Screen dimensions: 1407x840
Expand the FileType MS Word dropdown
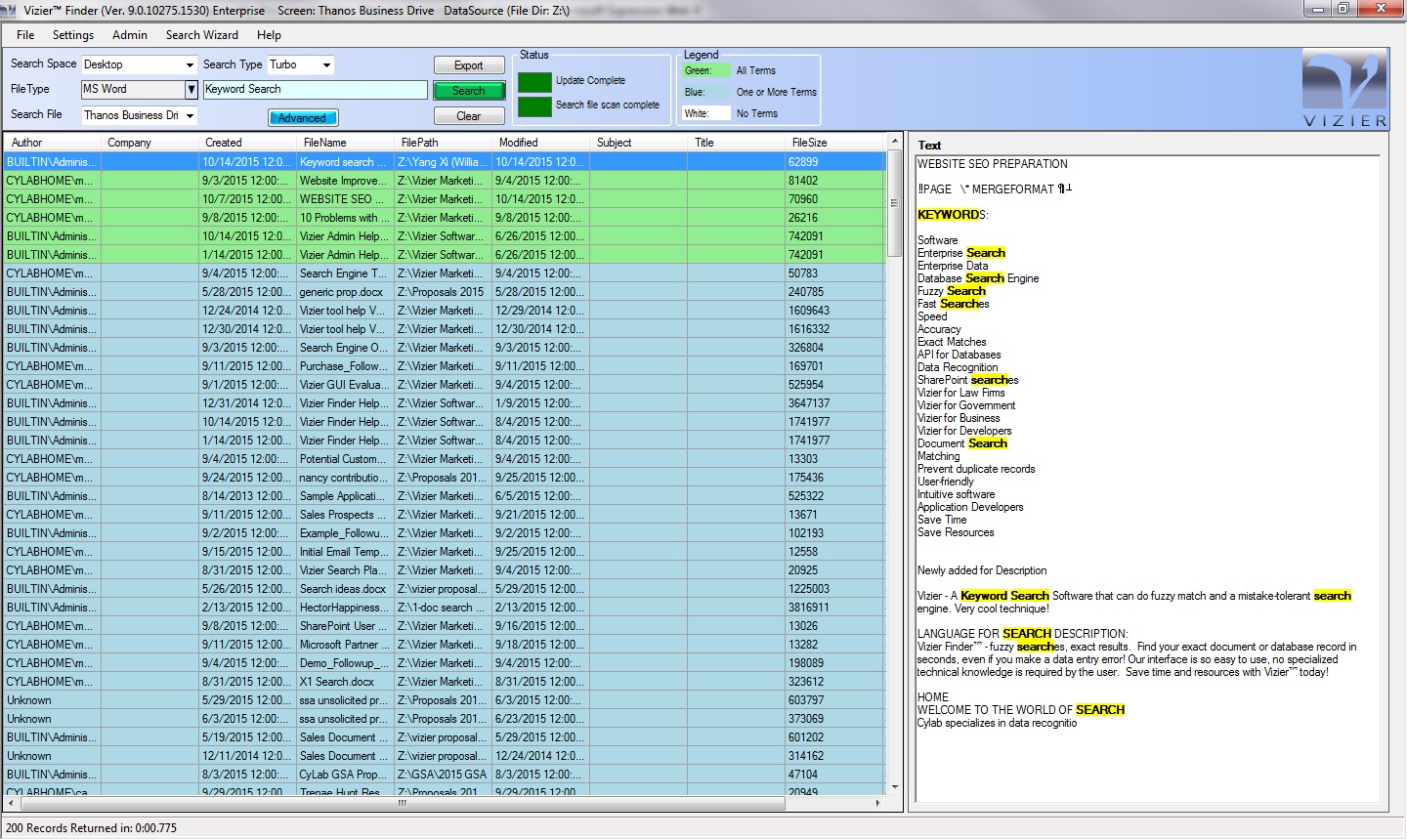[x=192, y=90]
